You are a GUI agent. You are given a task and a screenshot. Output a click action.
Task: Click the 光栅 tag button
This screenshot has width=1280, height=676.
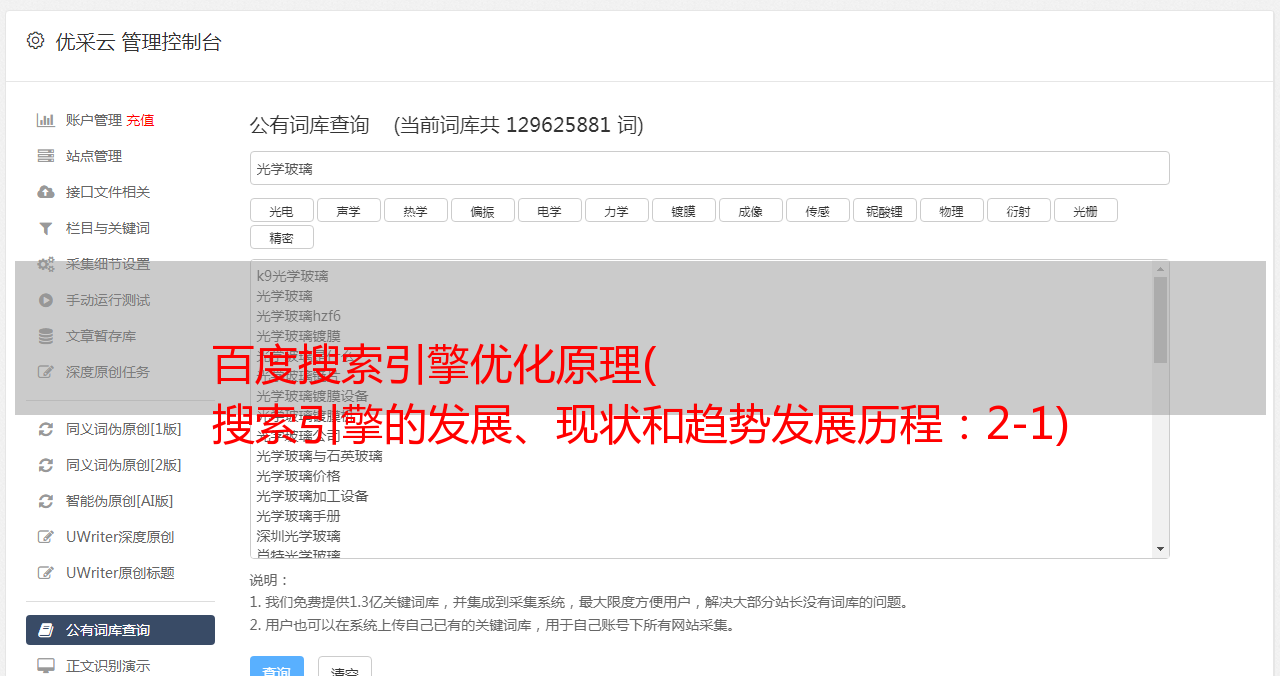click(1085, 210)
